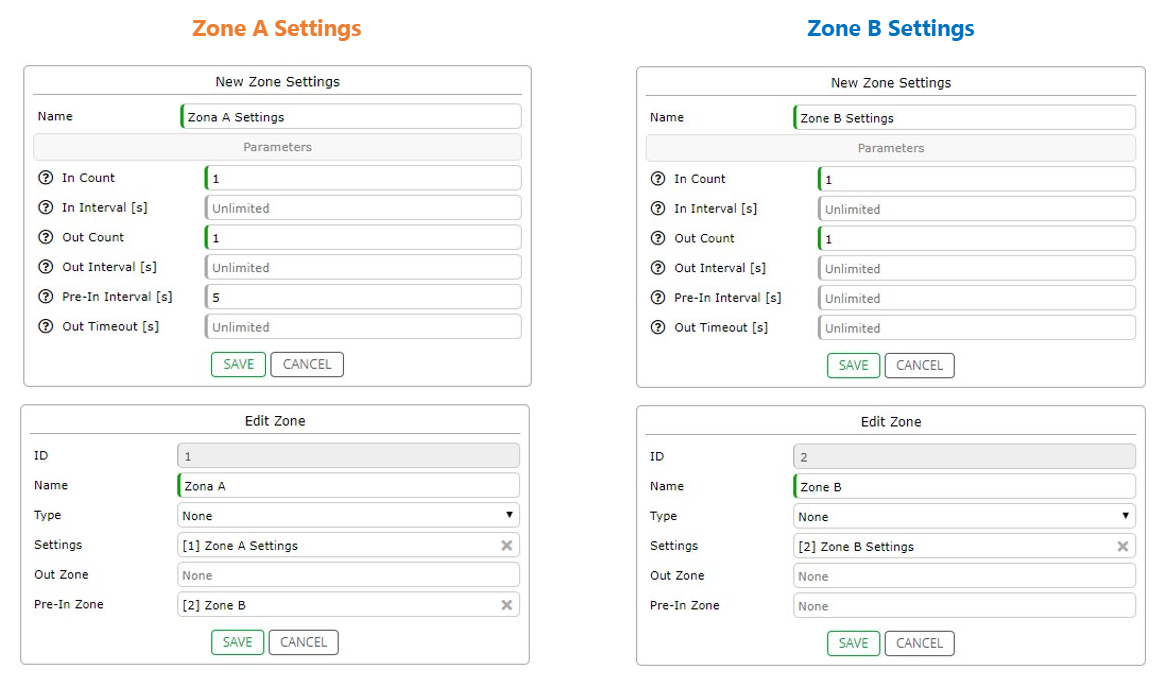The height and width of the screenshot is (673, 1169).
Task: Select Out Timeout field in Zone A settings
Action: coord(363,326)
